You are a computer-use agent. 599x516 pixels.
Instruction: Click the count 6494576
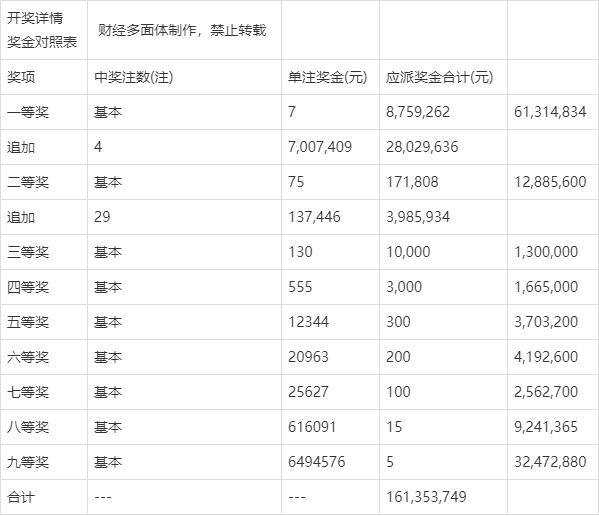click(317, 462)
